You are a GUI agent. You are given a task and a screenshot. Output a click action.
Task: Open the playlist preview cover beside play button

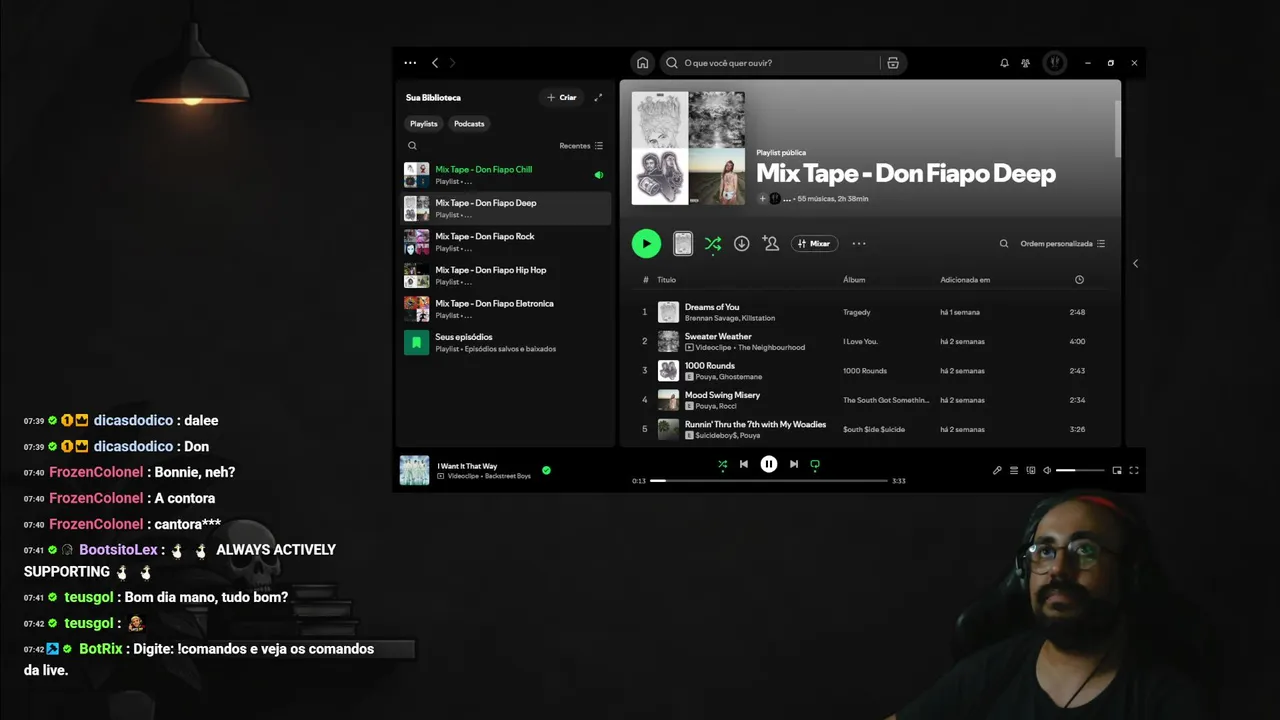(x=683, y=243)
